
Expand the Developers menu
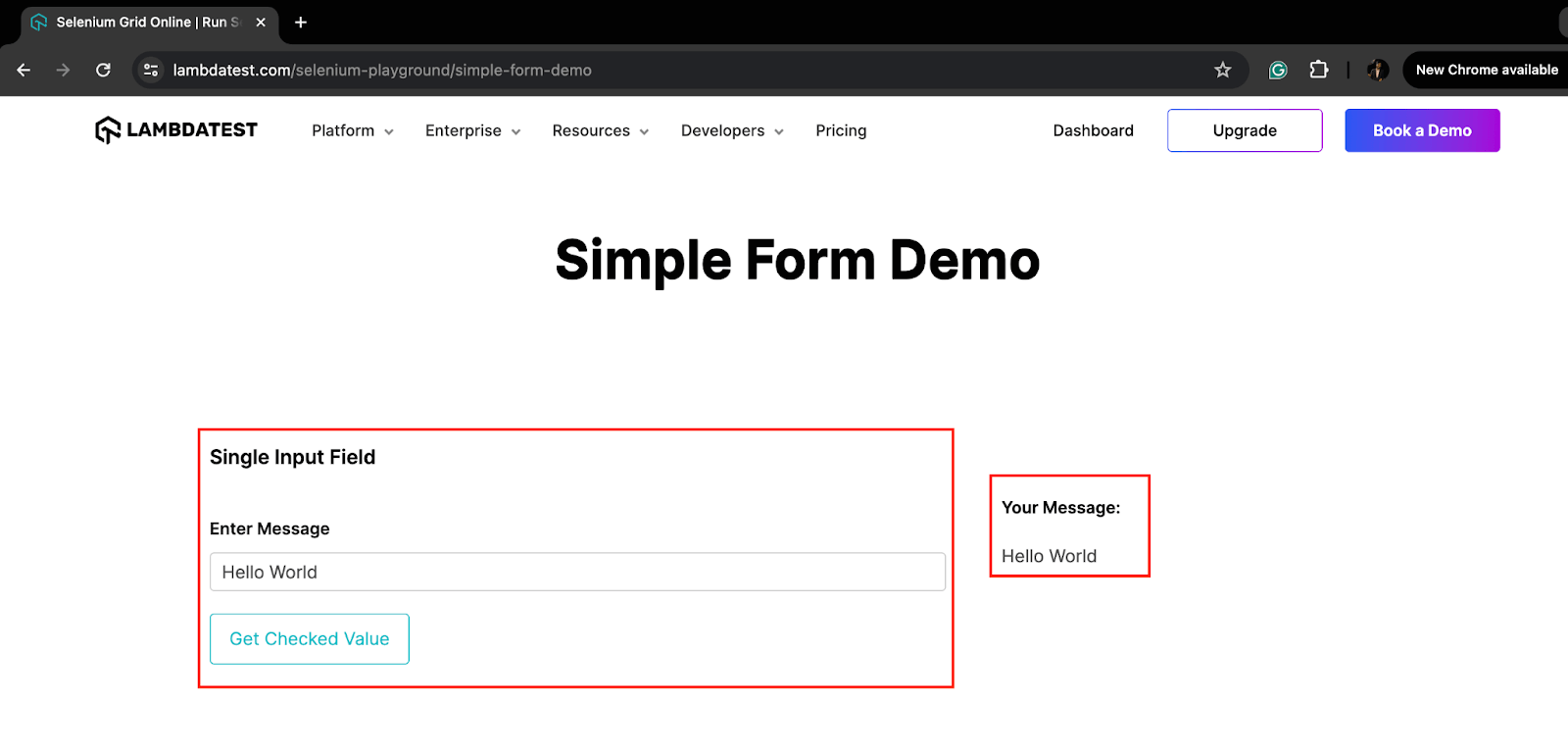pyautogui.click(x=732, y=130)
